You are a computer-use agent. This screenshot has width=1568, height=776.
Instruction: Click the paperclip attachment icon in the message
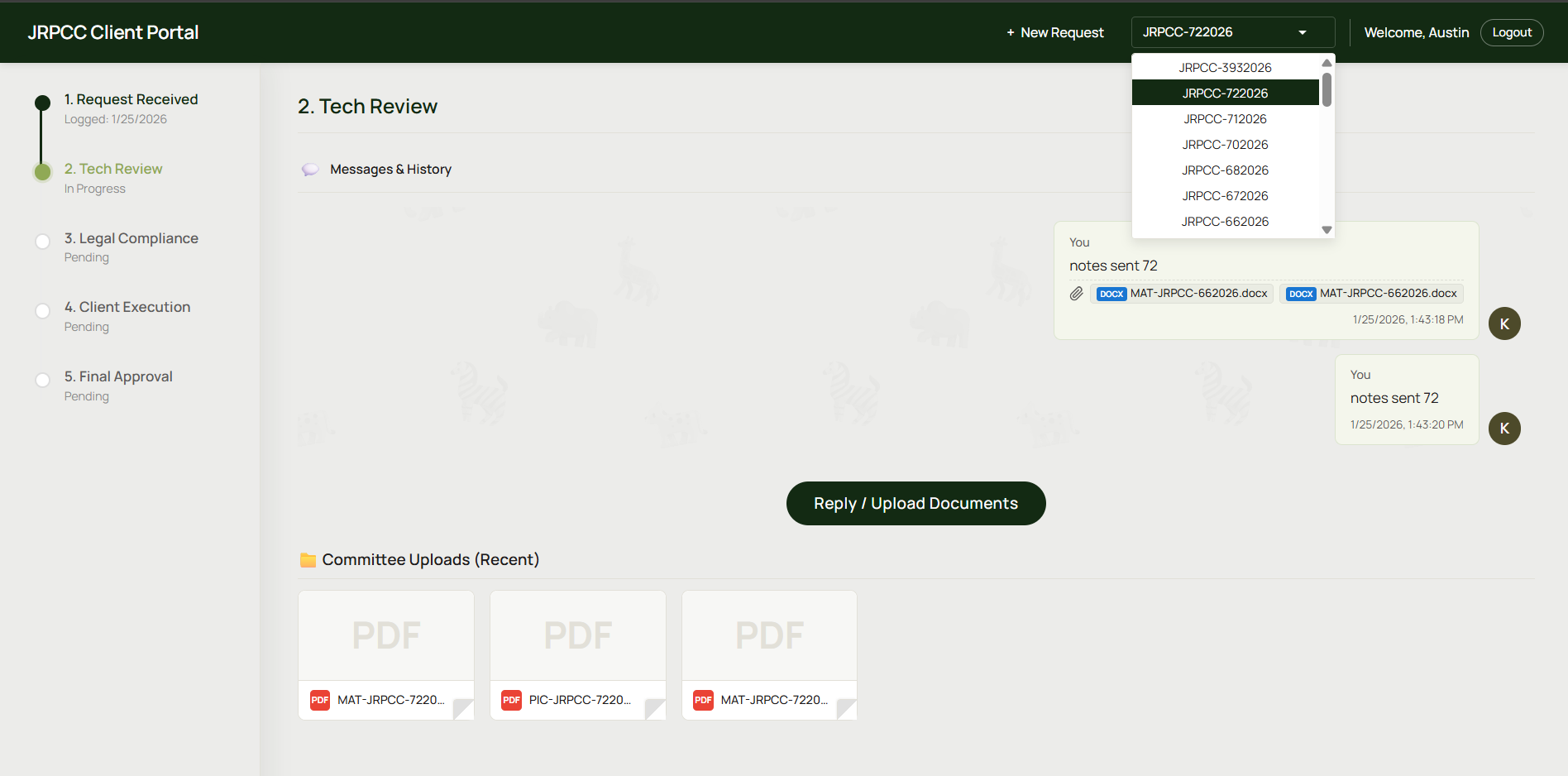pyautogui.click(x=1076, y=294)
